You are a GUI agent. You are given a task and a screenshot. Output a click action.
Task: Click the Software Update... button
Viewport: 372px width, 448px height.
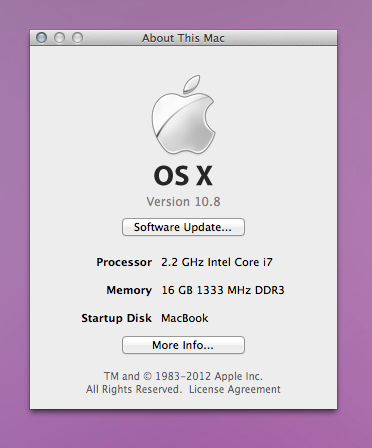coord(183,227)
